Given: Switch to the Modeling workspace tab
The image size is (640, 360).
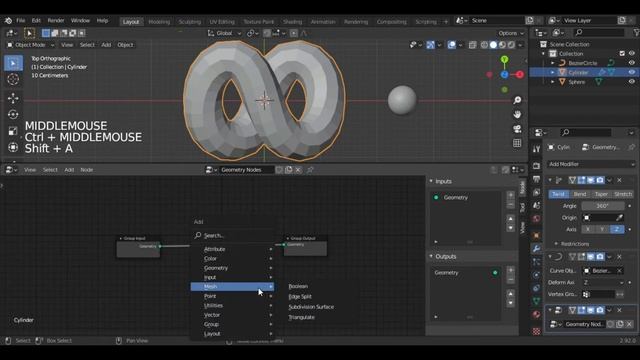Looking at the screenshot, I should click(159, 21).
